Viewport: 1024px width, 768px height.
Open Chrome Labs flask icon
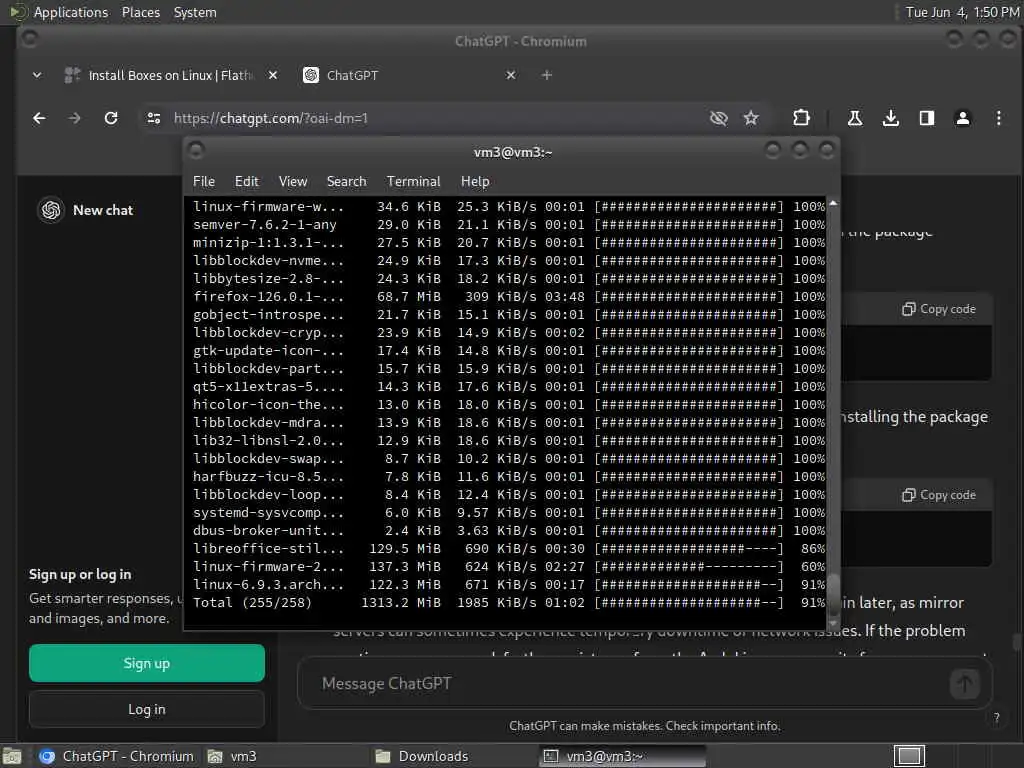(854, 118)
